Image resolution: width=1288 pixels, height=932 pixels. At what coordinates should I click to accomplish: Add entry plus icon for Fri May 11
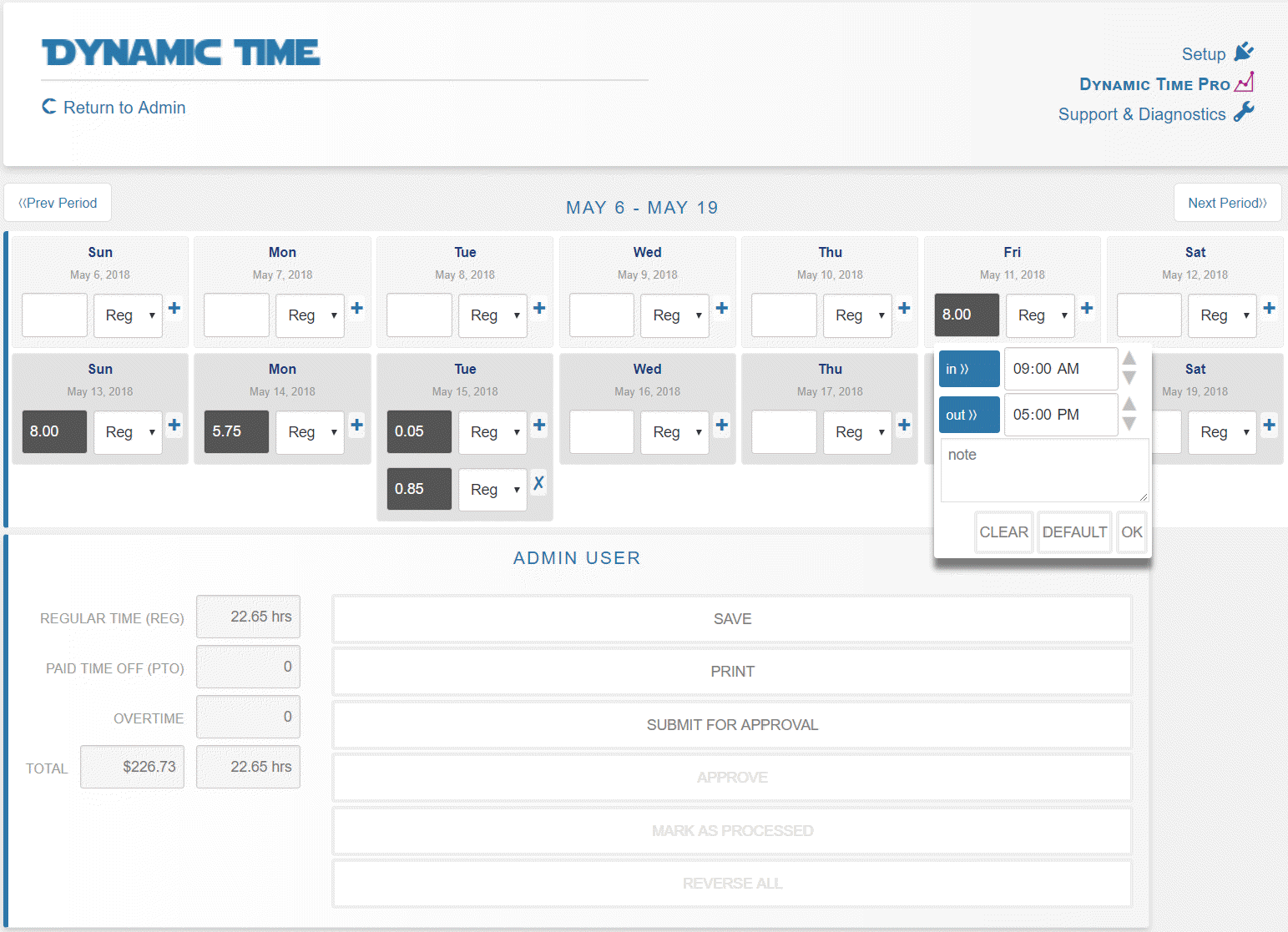pos(1087,308)
